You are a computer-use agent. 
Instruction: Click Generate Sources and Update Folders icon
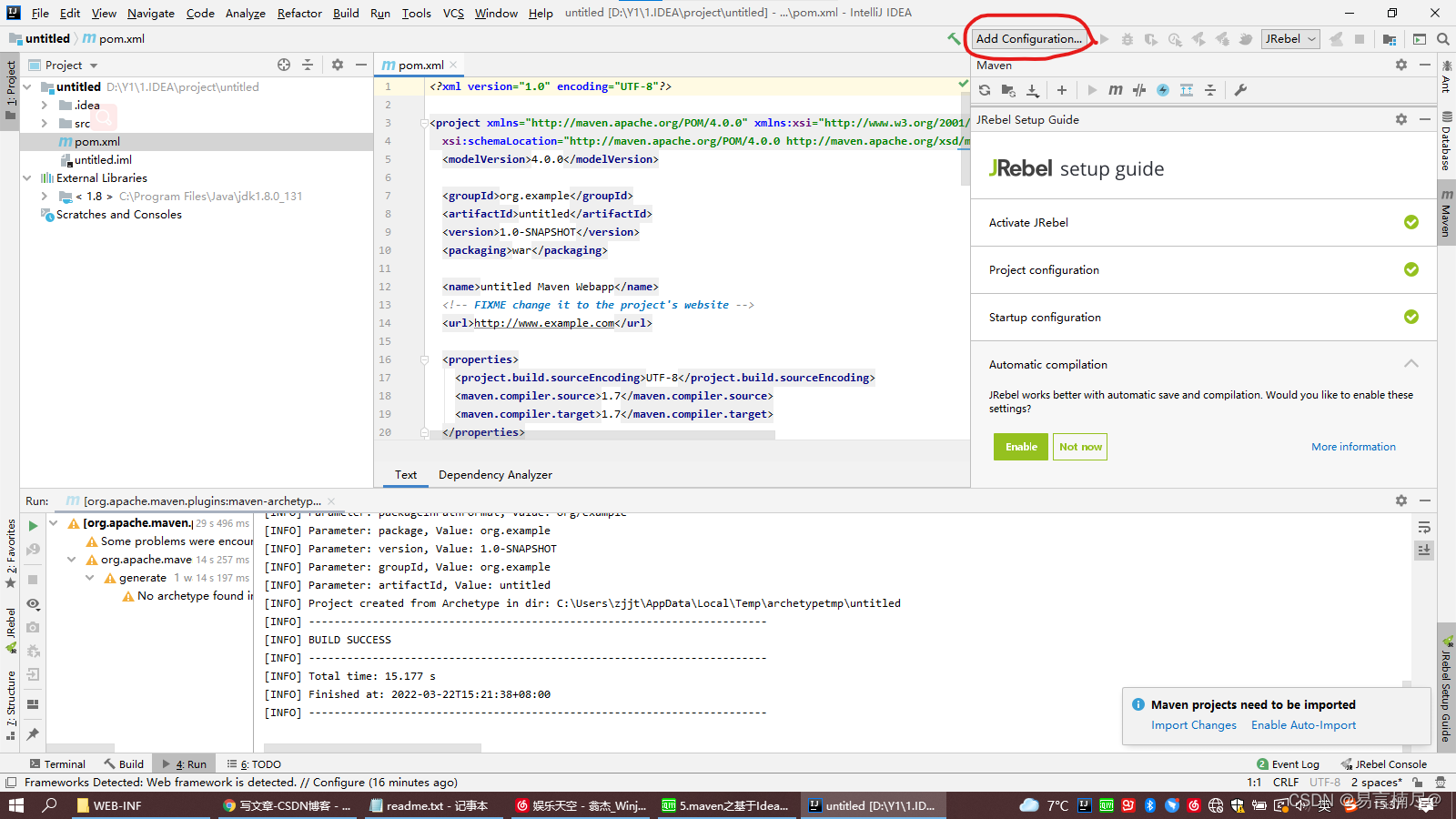1008,90
